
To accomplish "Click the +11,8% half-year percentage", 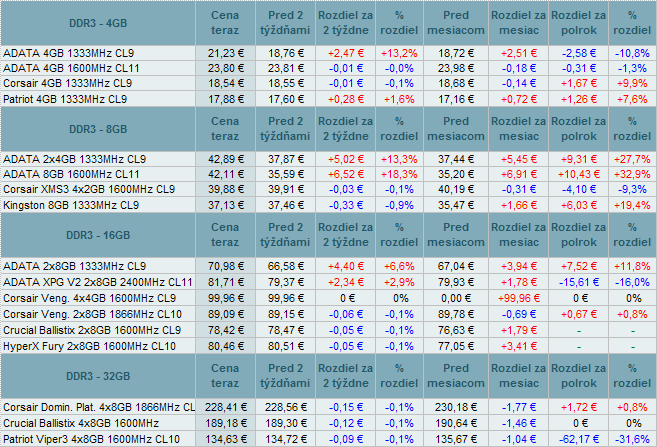I will point(632,266).
